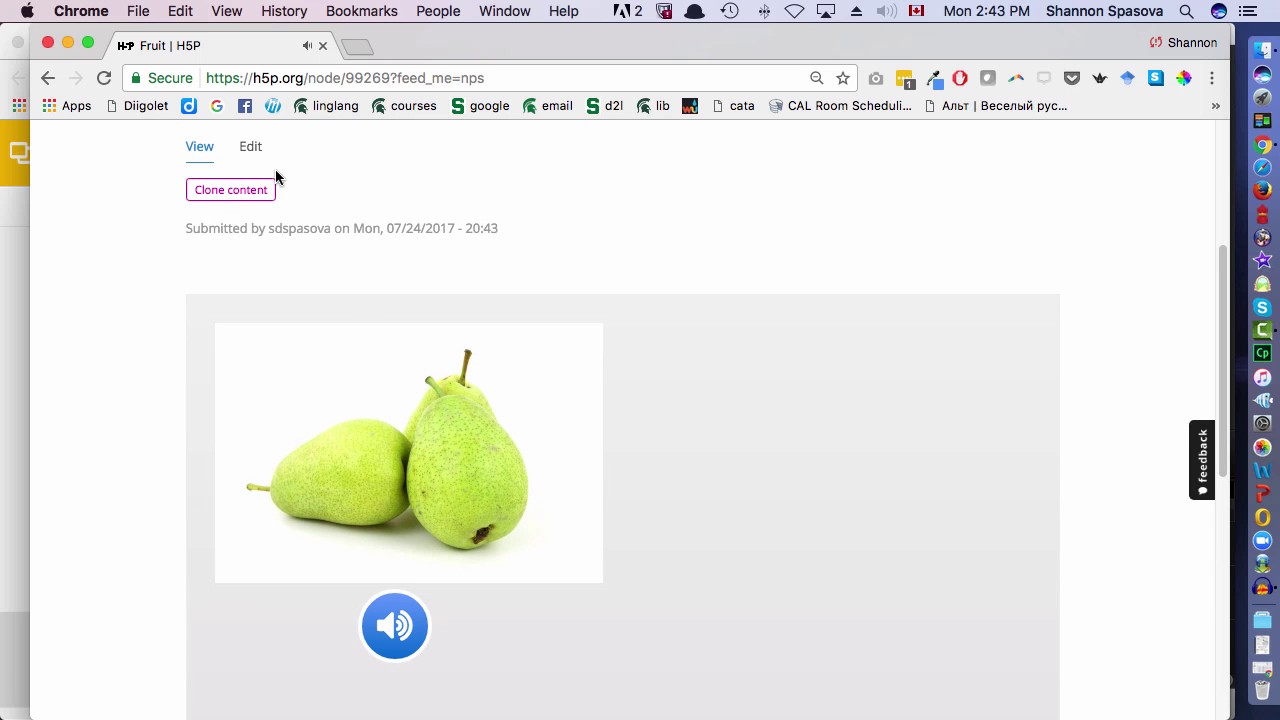The width and height of the screenshot is (1280, 720).
Task: Close the Fruit | H5P tab
Action: point(323,46)
